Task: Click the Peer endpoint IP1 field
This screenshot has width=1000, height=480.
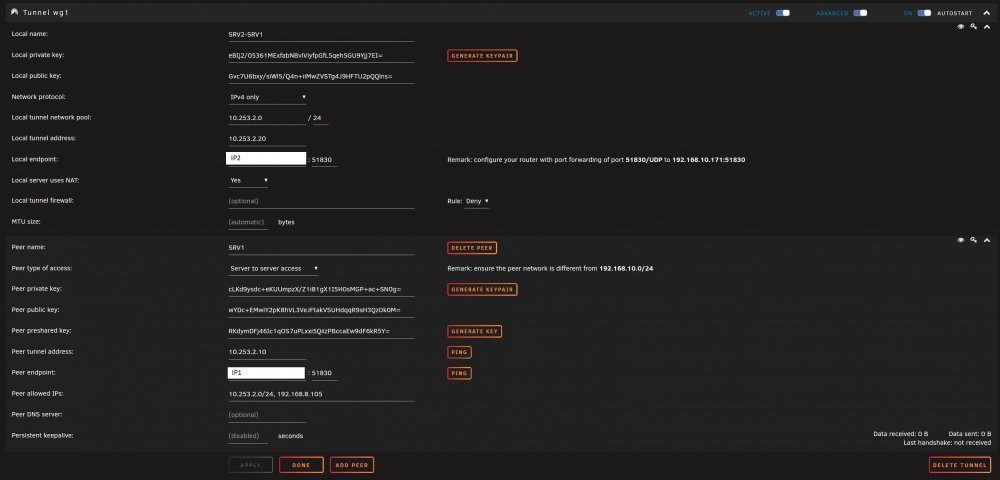Action: coord(266,373)
